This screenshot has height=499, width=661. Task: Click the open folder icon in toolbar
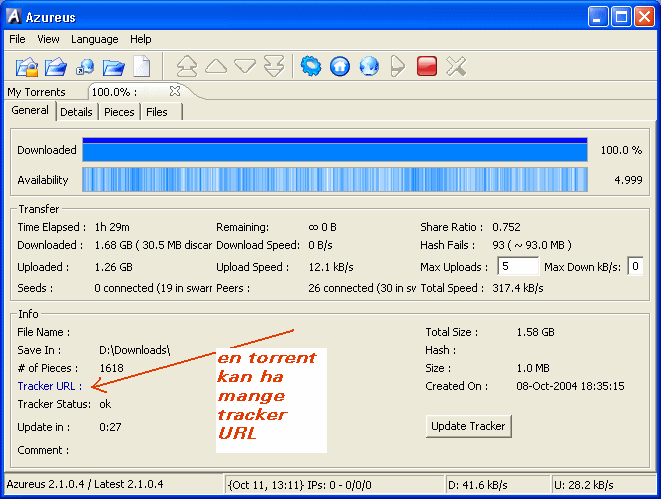[113, 67]
